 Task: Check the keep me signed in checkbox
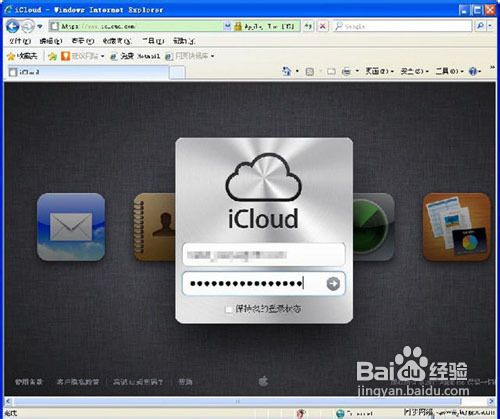coord(229,309)
